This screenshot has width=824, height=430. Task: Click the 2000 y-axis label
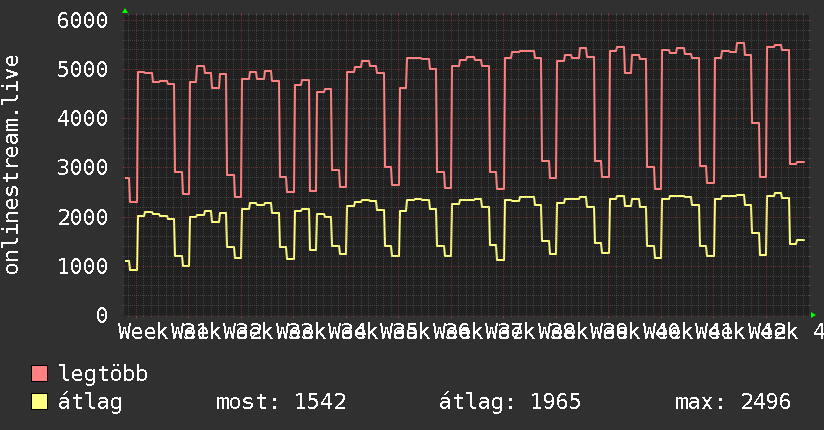tap(82, 217)
